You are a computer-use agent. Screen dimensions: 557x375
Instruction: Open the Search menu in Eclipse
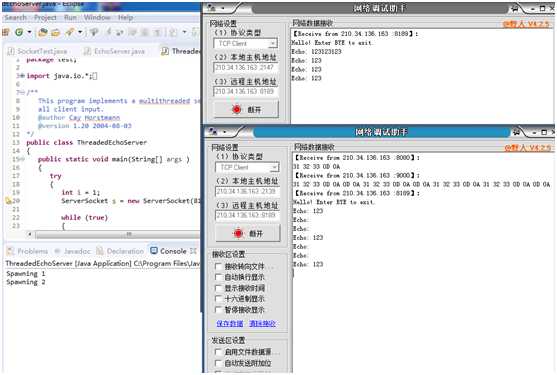coord(16,18)
